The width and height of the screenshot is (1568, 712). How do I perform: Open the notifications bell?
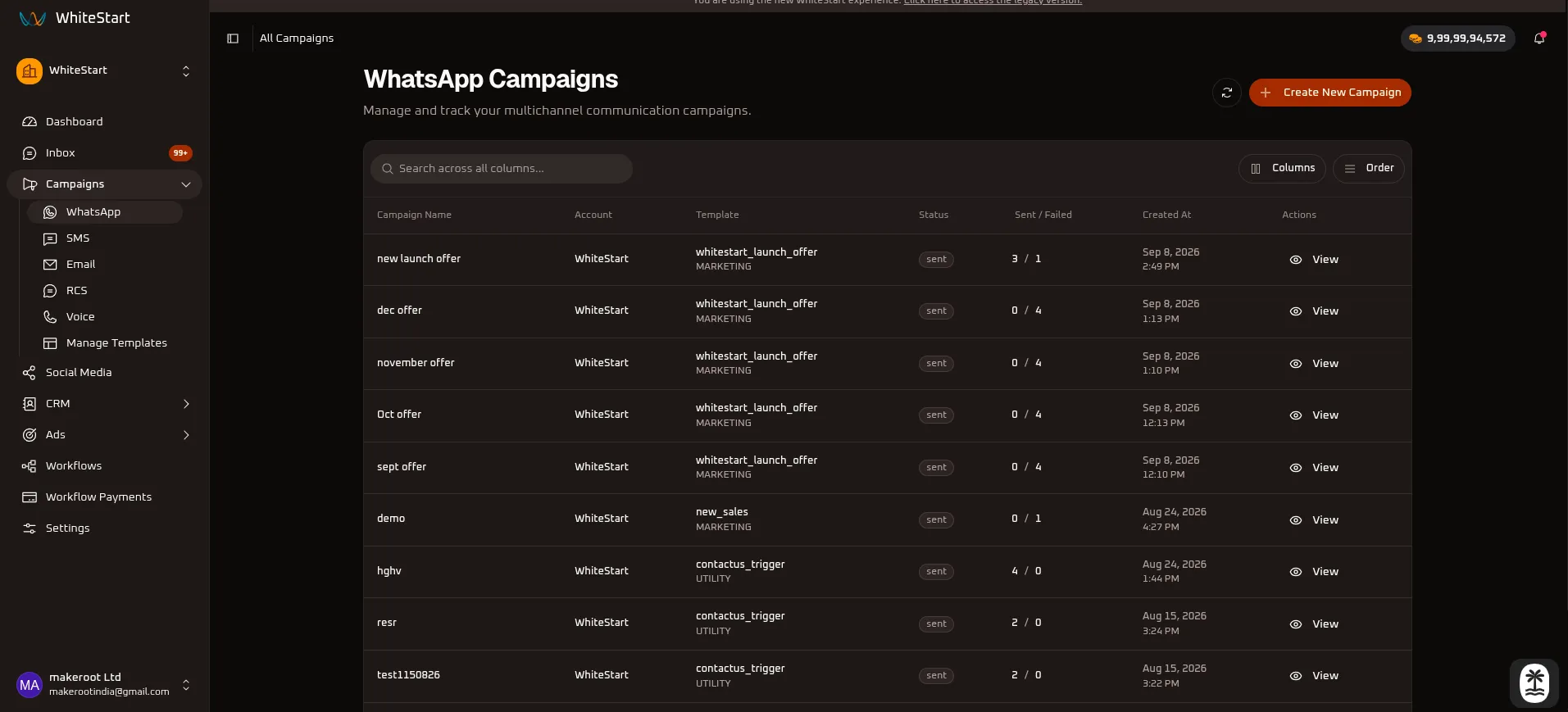[x=1539, y=38]
